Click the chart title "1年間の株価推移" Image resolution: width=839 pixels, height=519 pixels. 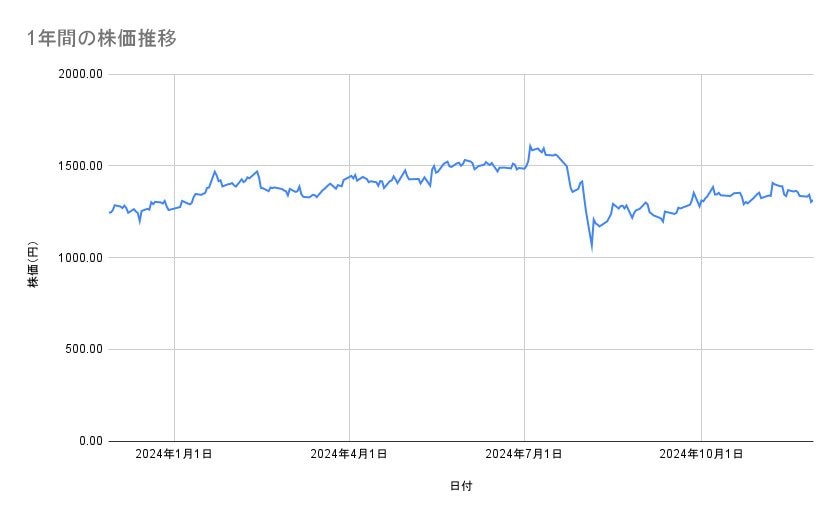pyautogui.click(x=104, y=38)
